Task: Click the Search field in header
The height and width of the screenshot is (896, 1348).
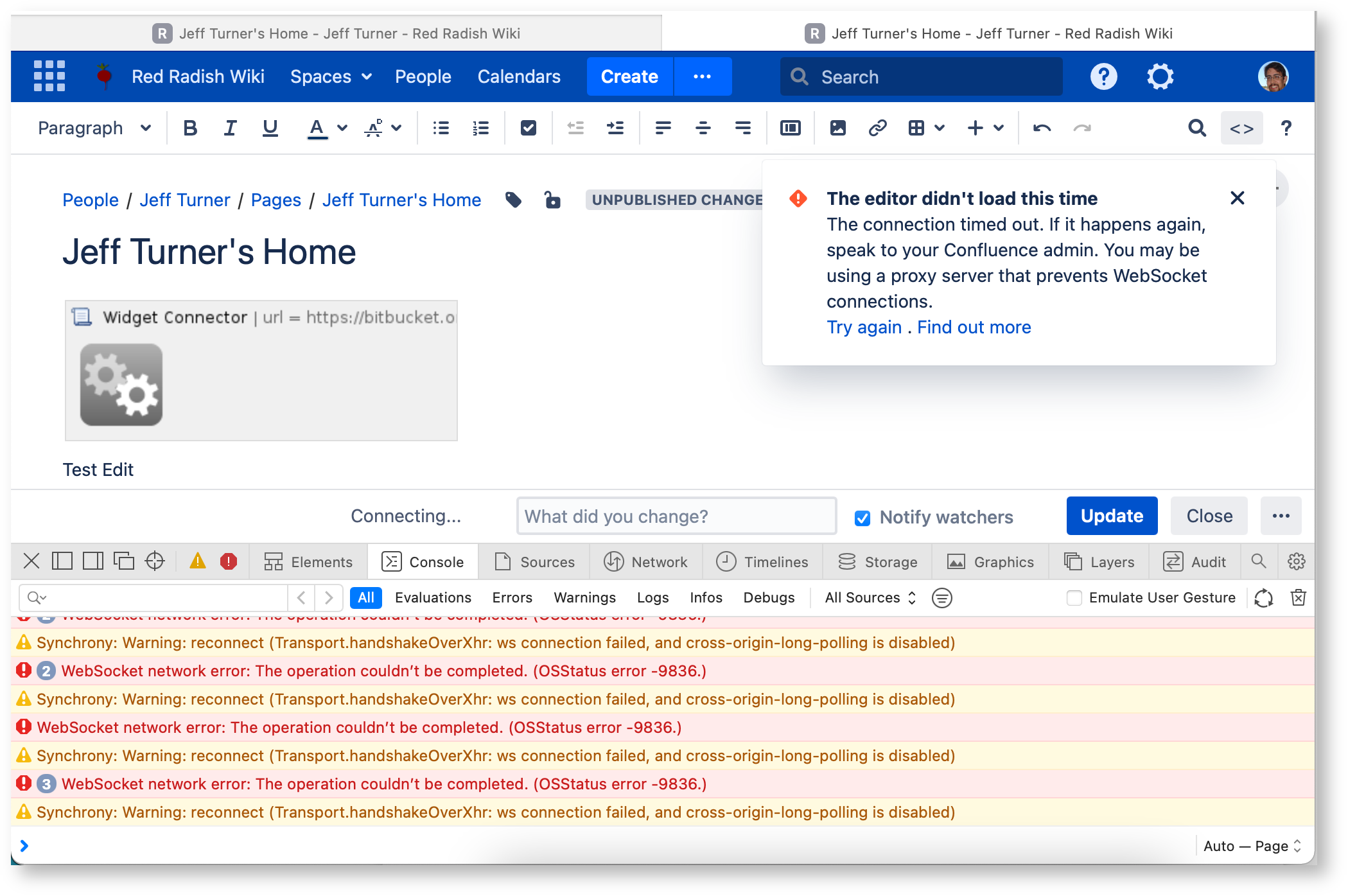Action: (921, 77)
